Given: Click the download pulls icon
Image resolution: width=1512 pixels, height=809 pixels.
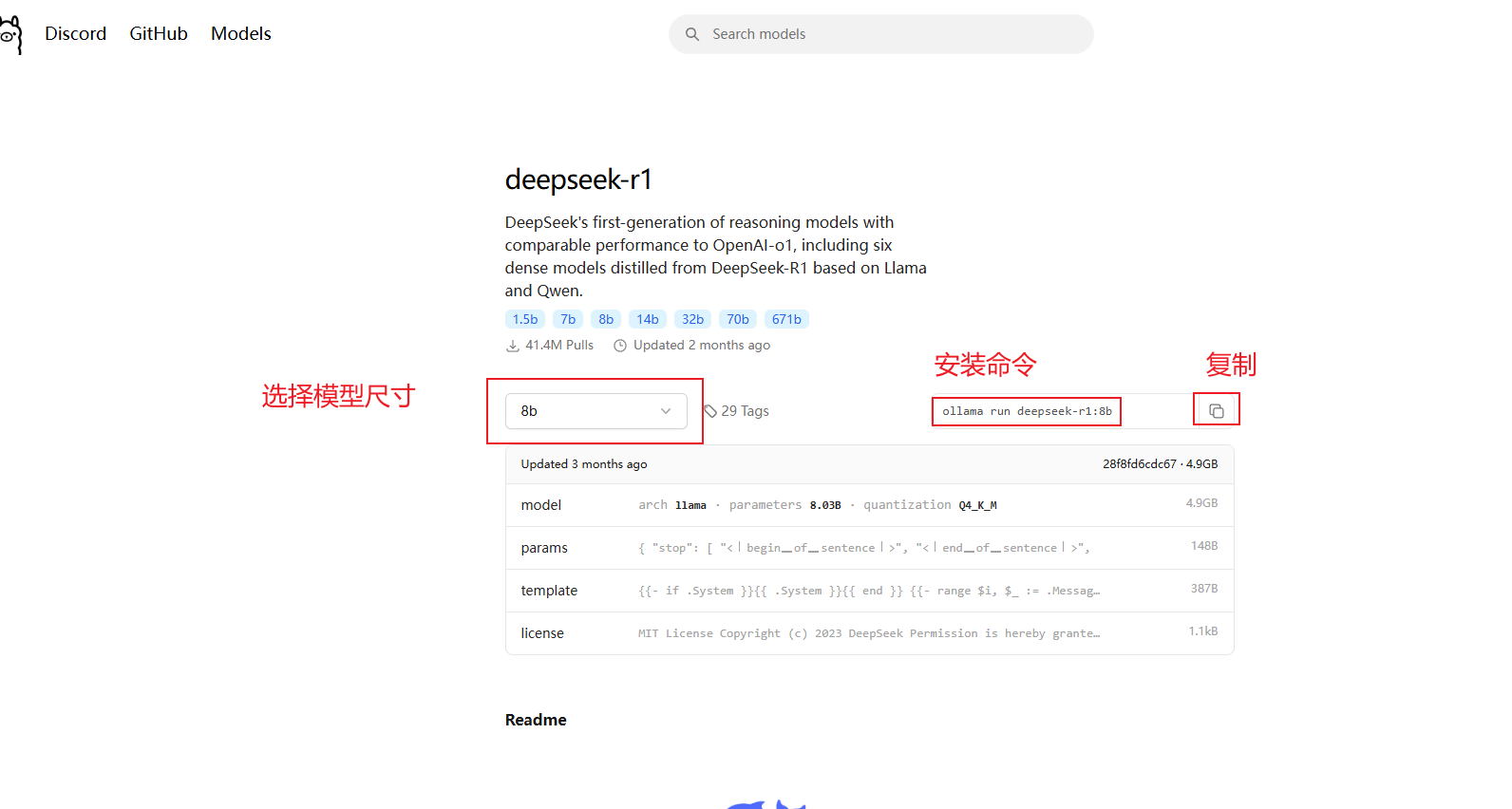Looking at the screenshot, I should (513, 346).
